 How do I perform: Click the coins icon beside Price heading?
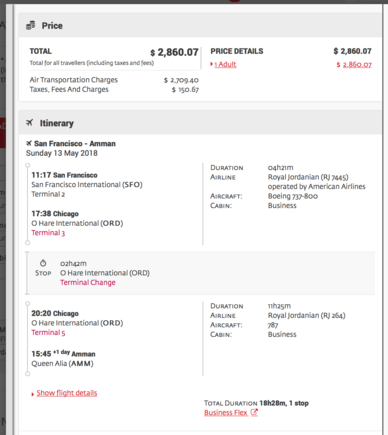click(31, 25)
